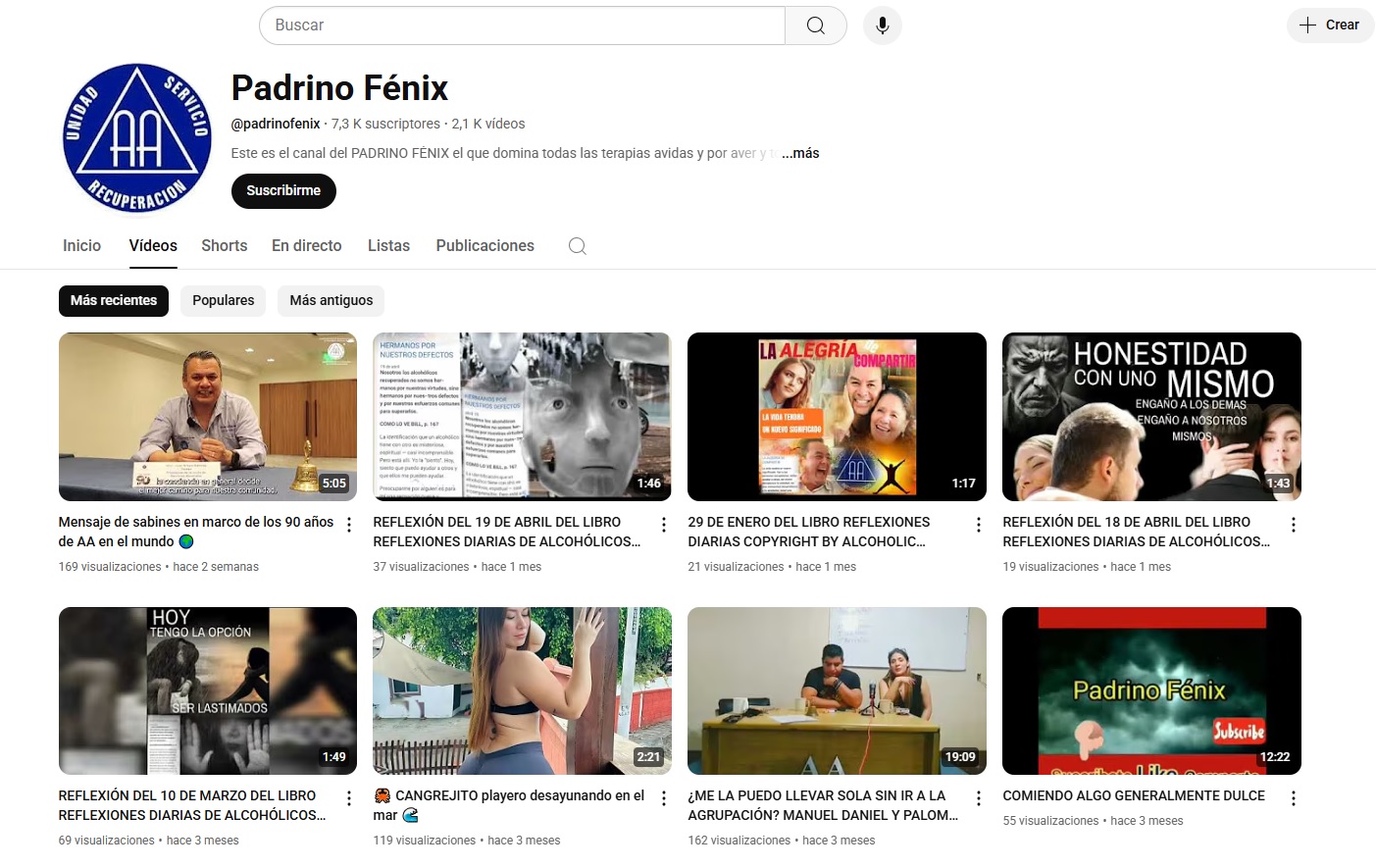
Task: Click the Padrino Fénix channel avatar
Action: (136, 137)
